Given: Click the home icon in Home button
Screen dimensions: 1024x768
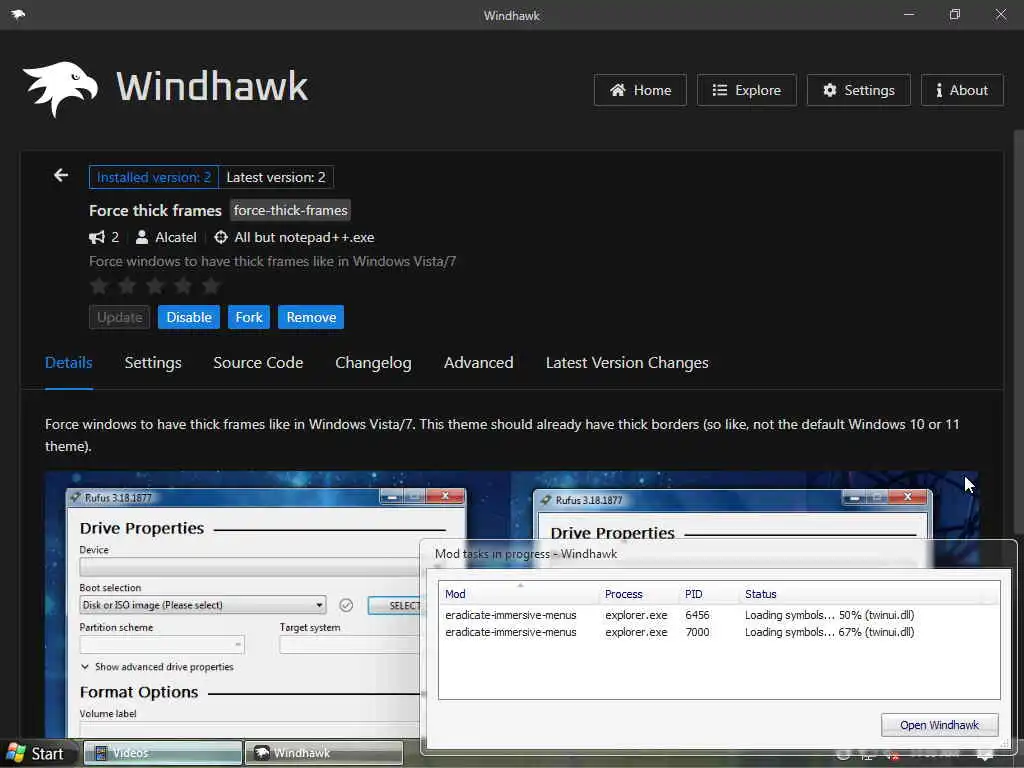Looking at the screenshot, I should 618,90.
